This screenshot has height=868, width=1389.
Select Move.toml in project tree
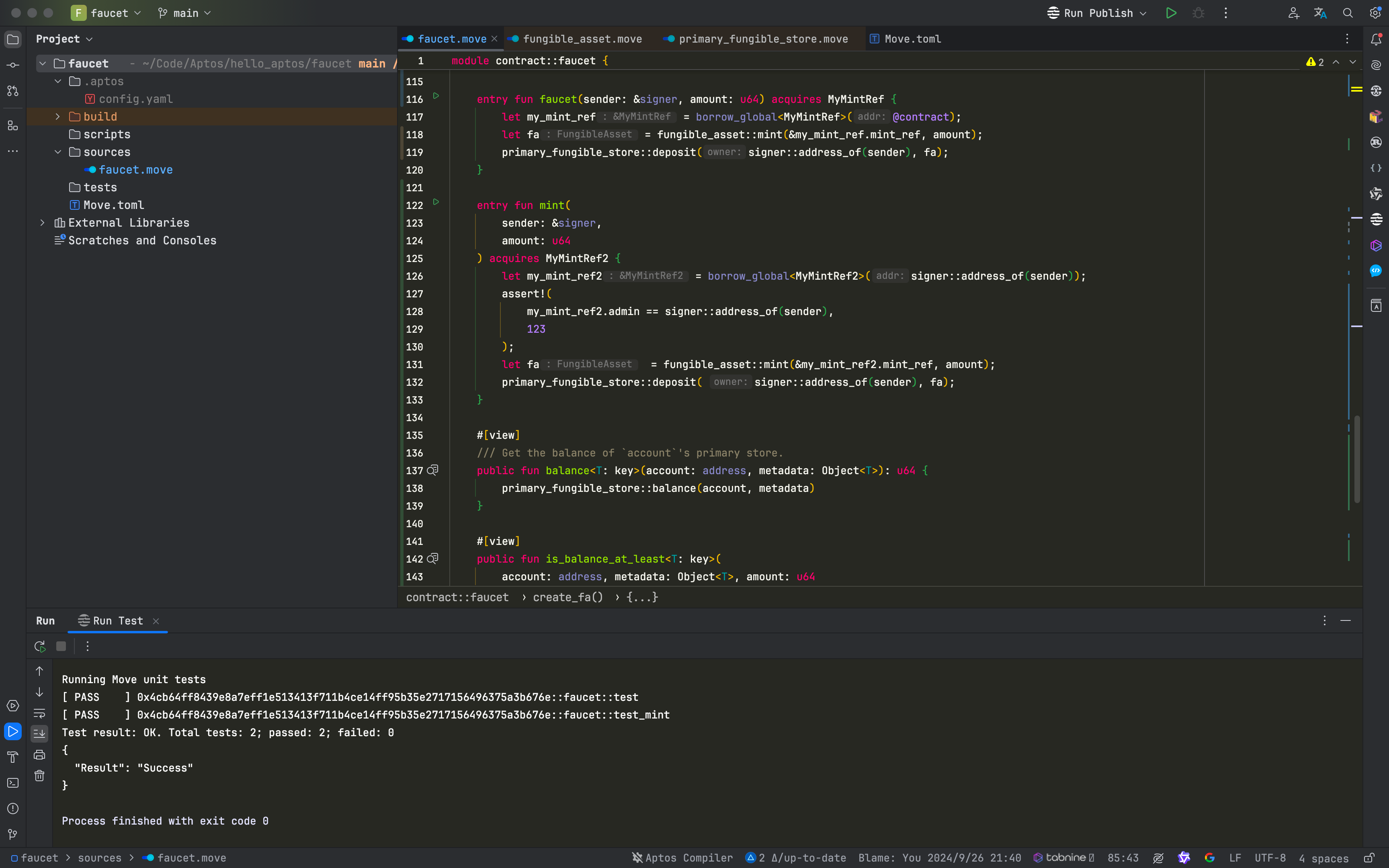tap(114, 205)
